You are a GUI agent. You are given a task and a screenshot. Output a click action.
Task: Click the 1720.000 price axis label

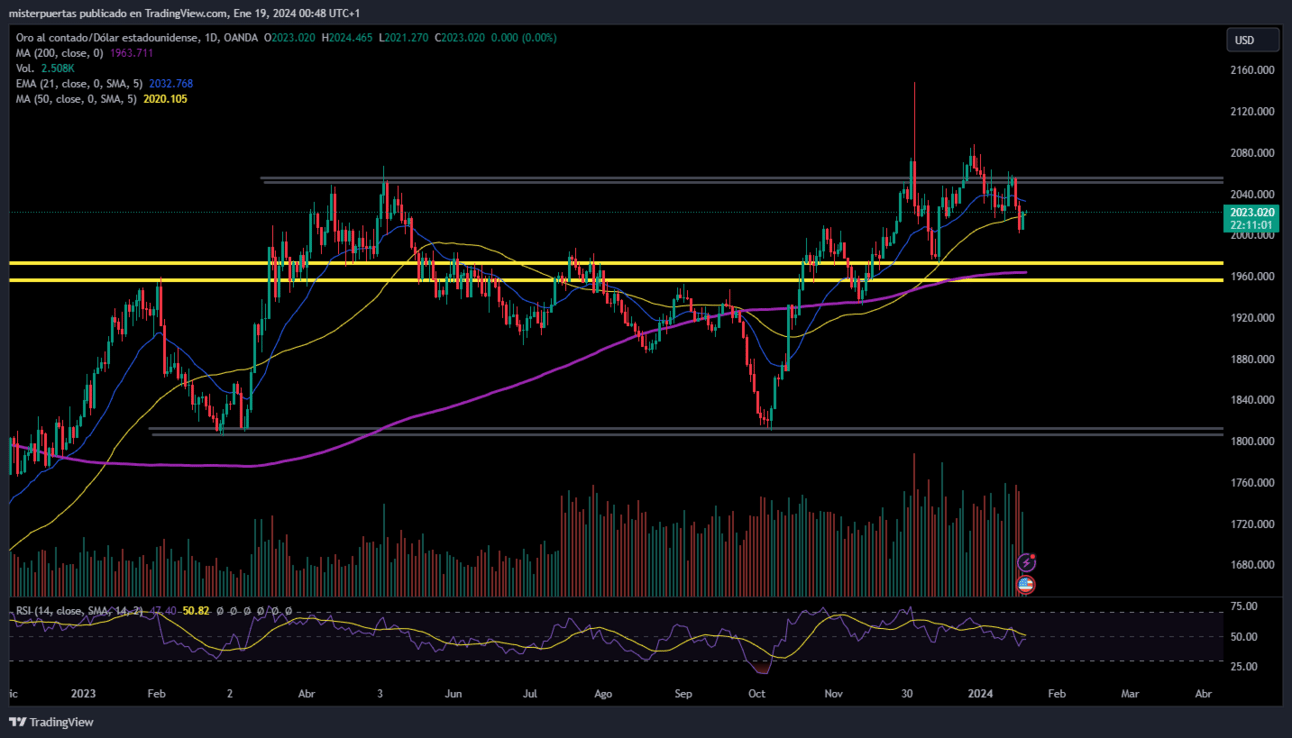[1252, 523]
